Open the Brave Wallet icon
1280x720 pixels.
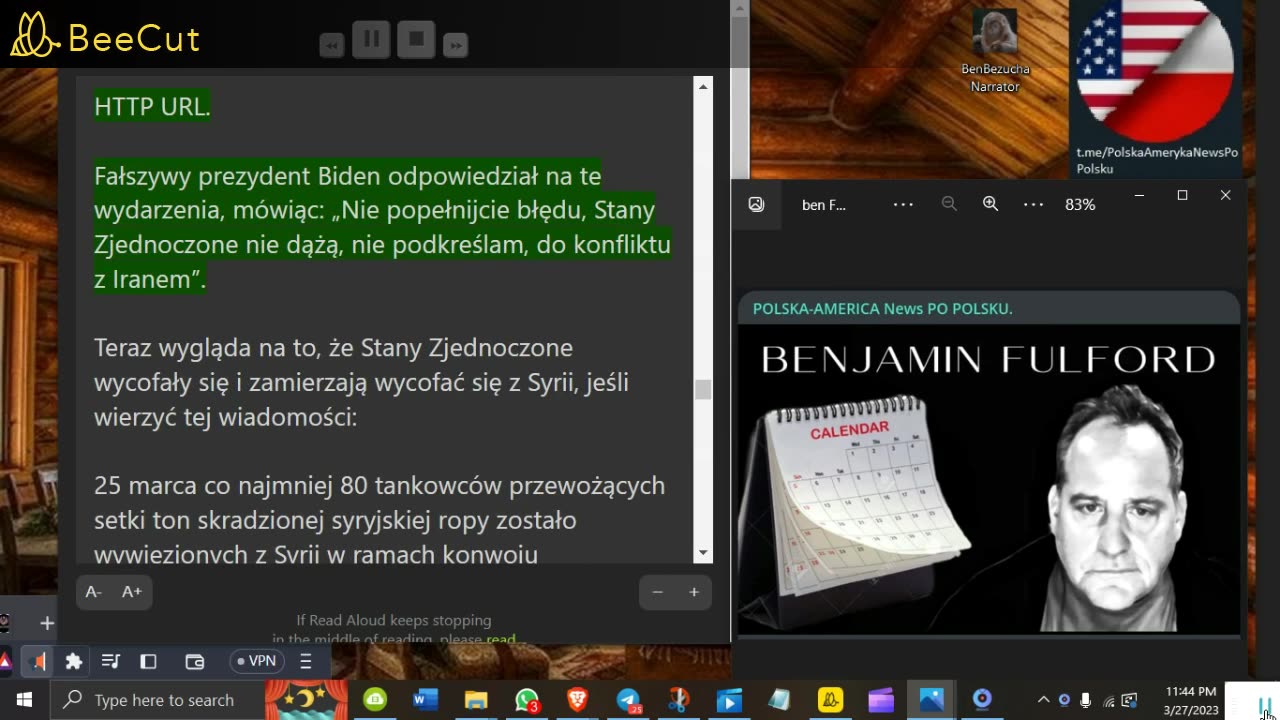(195, 661)
